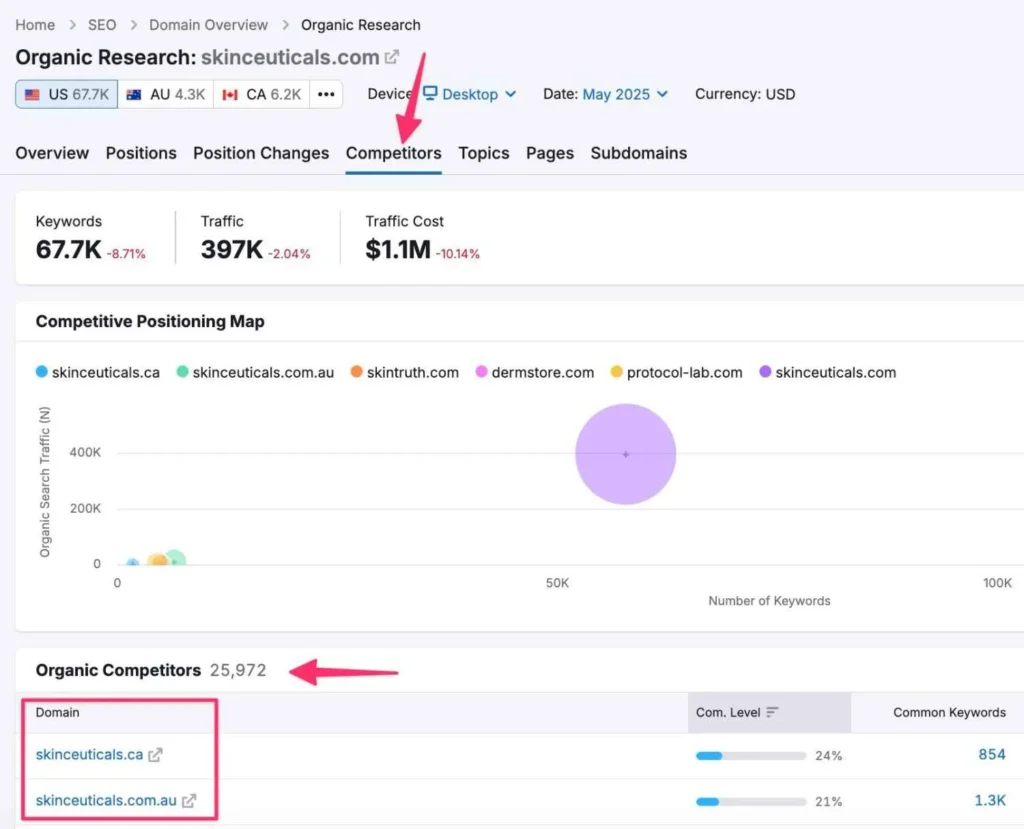The height and width of the screenshot is (829, 1024).
Task: Open the Desktop device dropdown
Action: 470,94
